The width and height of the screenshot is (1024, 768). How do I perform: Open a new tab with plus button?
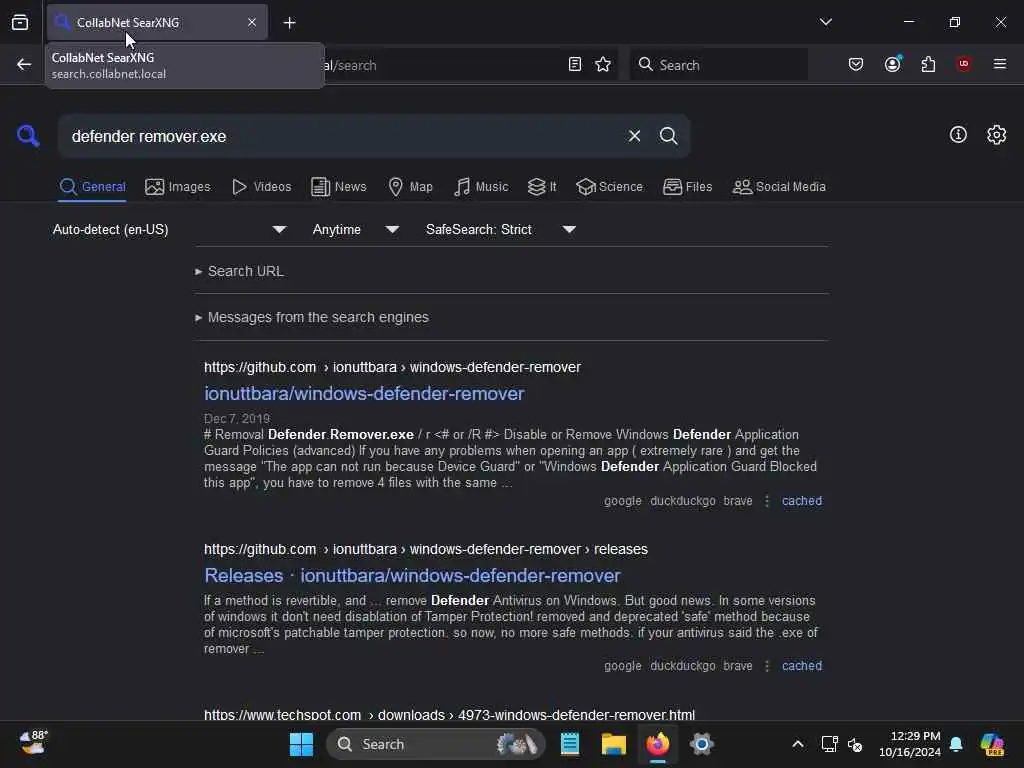pos(289,23)
